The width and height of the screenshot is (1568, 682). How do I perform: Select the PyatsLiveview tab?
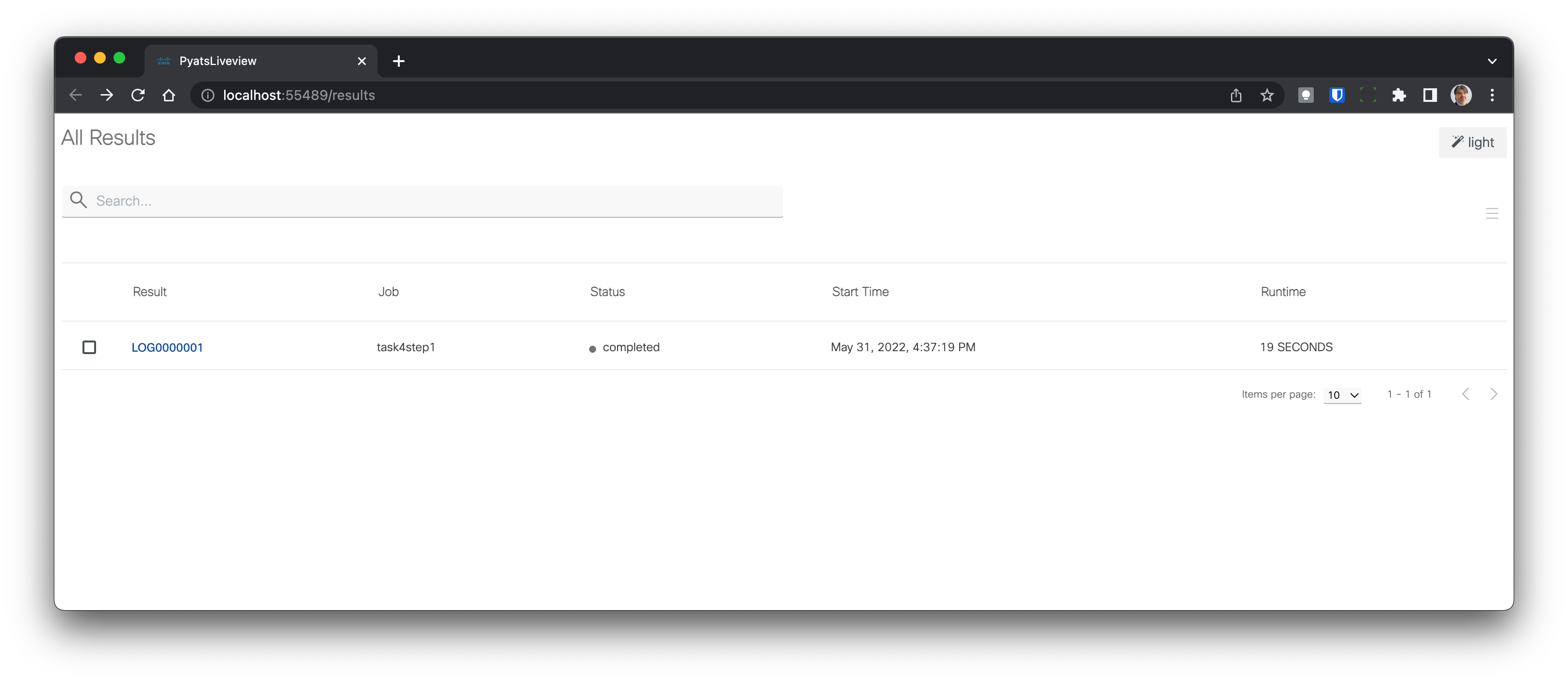(261, 61)
